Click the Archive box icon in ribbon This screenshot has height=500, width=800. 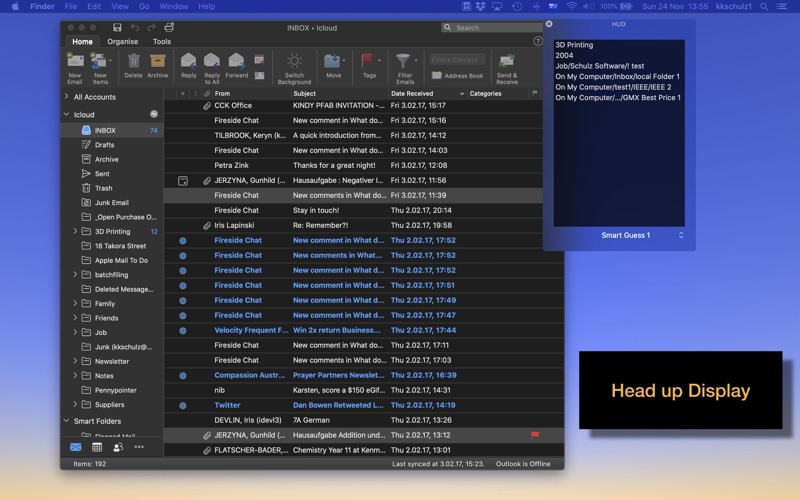click(158, 61)
